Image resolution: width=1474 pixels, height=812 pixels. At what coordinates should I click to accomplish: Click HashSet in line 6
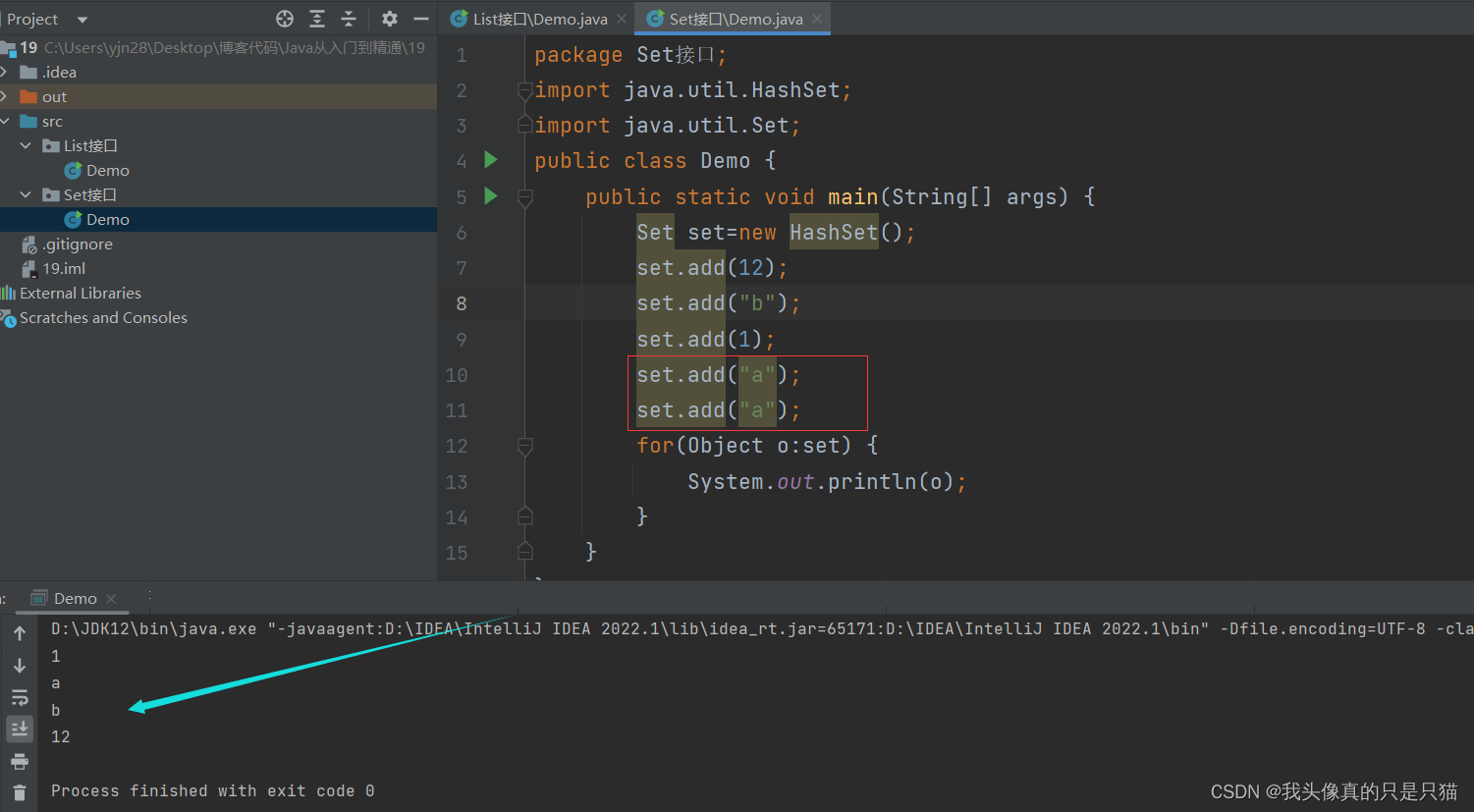click(x=834, y=233)
